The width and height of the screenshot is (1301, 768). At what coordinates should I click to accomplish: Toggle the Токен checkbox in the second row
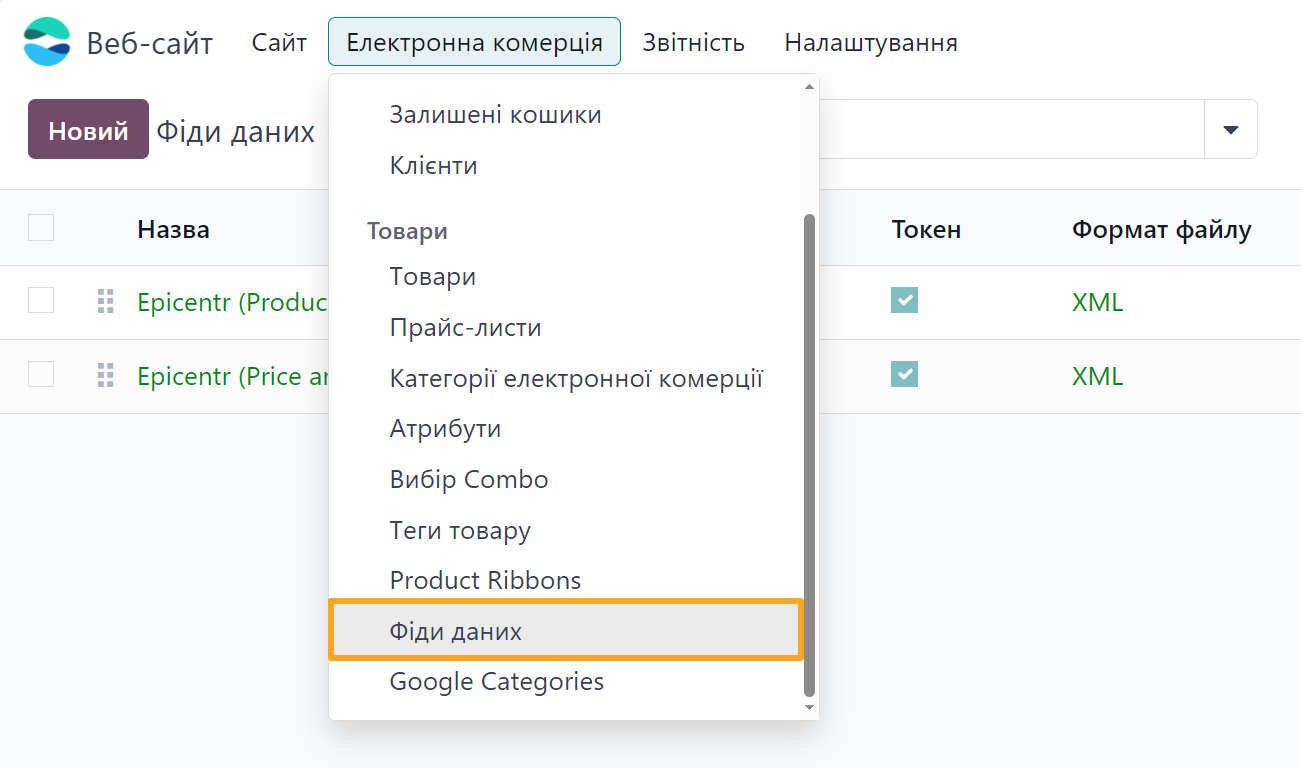[904, 374]
